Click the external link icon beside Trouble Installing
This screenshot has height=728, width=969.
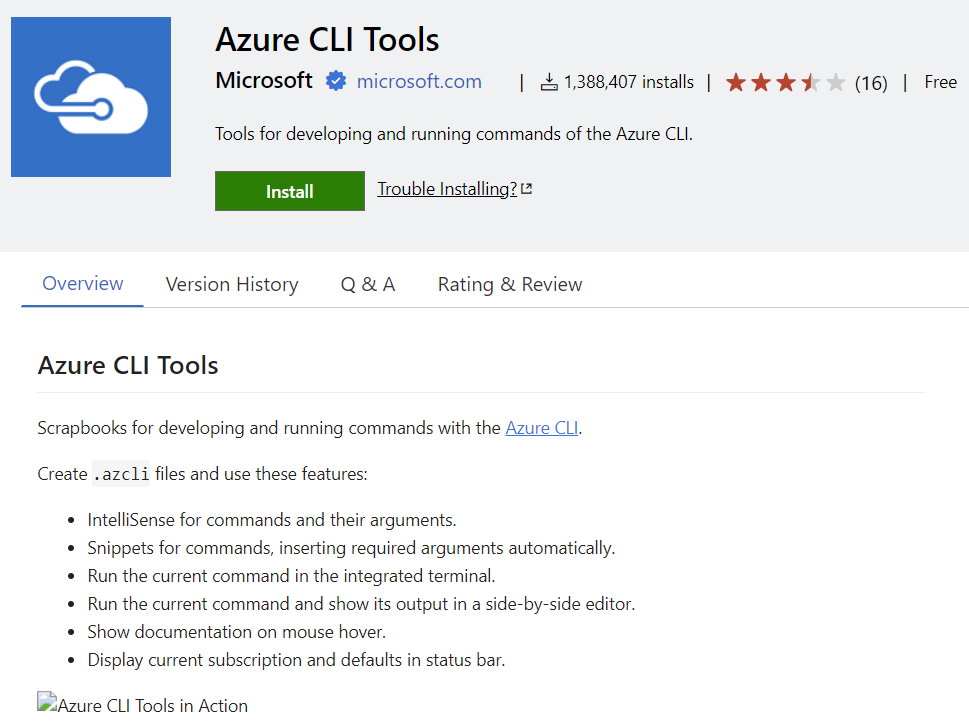(x=527, y=188)
